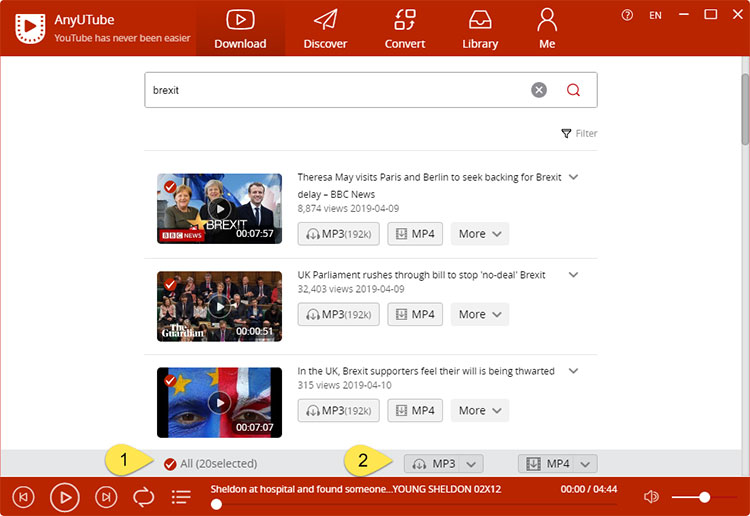Mute the player speaker icon

[x=651, y=497]
